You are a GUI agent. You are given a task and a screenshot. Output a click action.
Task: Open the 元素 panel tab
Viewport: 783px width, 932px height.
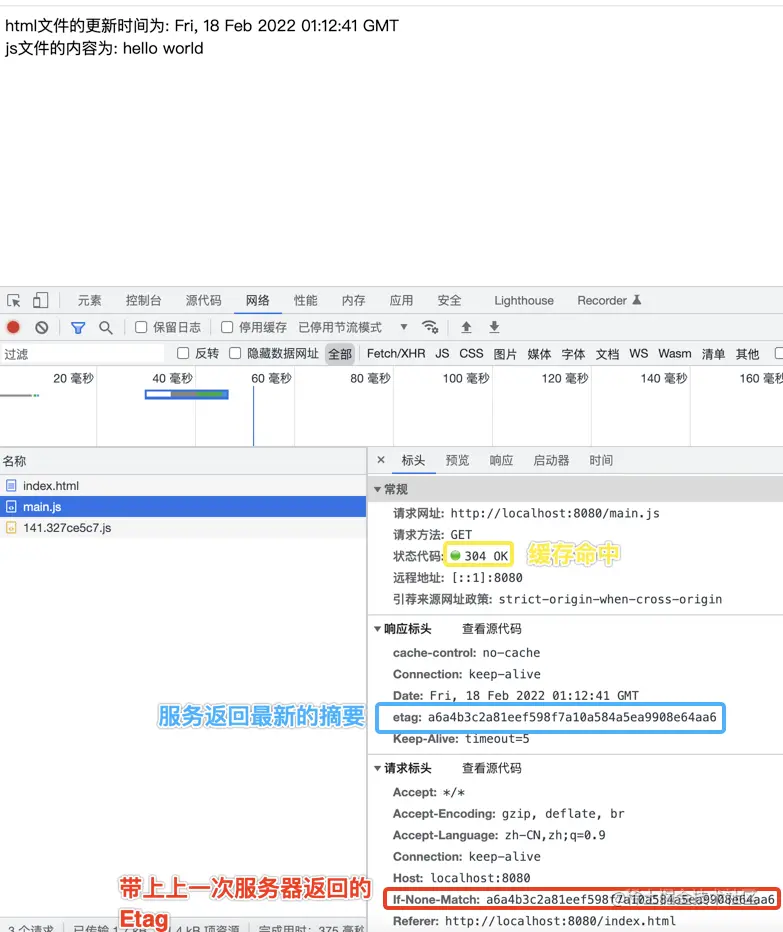[x=90, y=301]
